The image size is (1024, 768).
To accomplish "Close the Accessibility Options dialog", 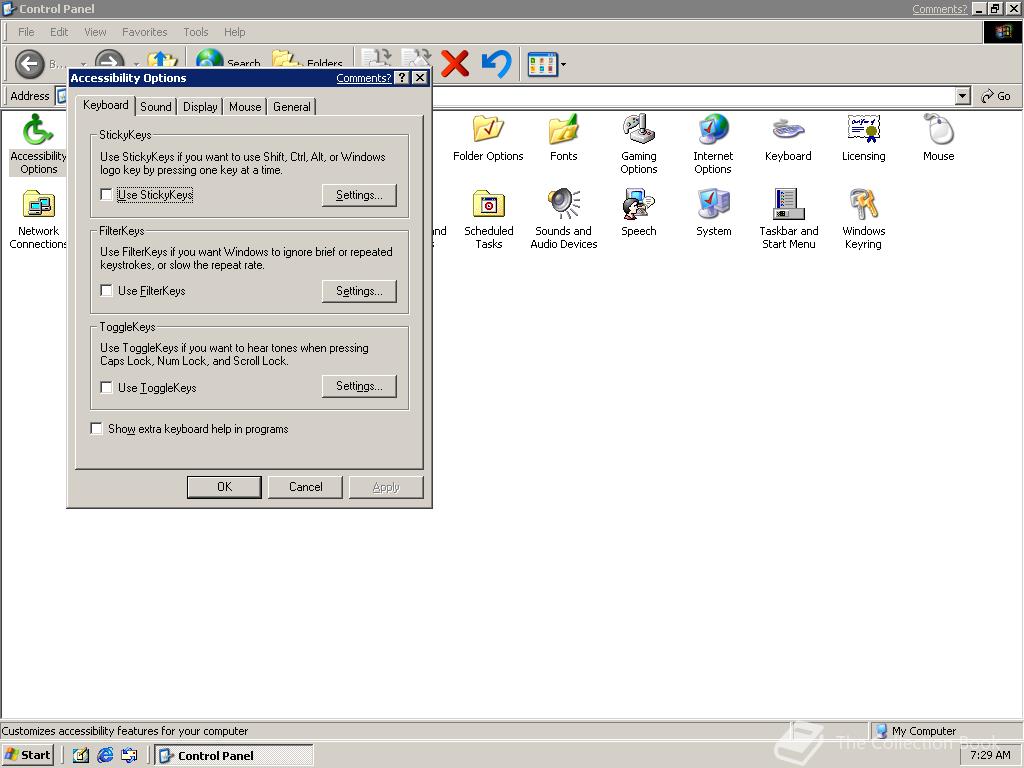I will [420, 78].
